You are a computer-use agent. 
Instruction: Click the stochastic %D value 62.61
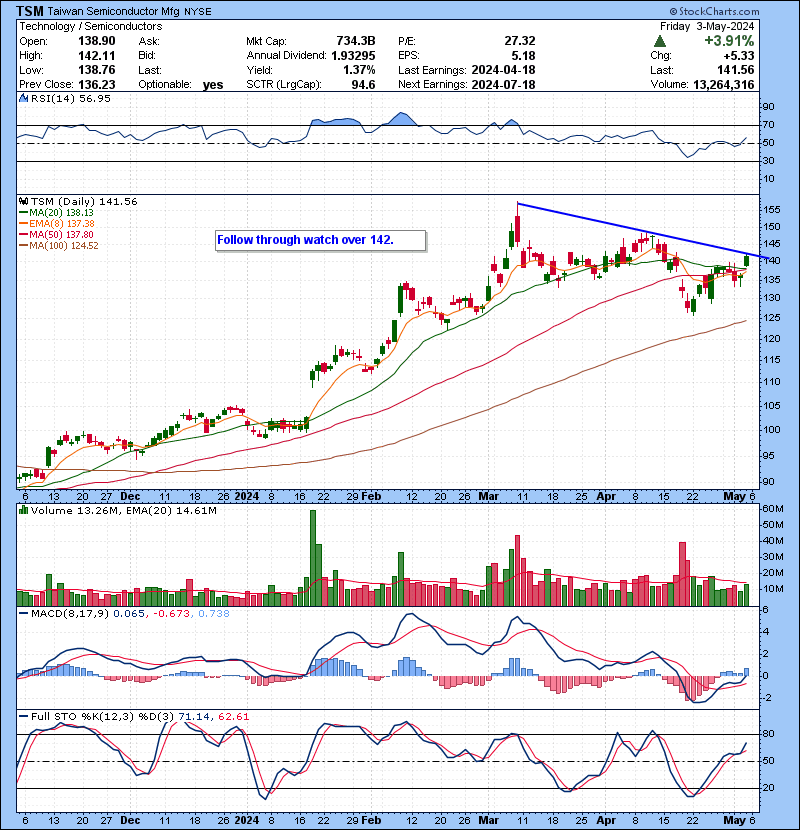(233, 717)
